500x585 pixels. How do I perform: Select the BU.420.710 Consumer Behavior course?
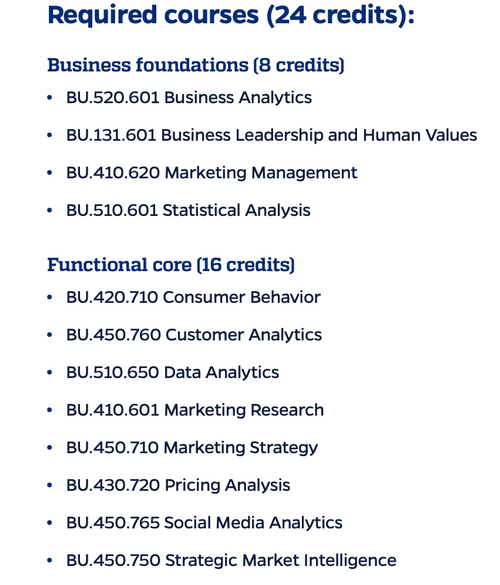pos(193,297)
